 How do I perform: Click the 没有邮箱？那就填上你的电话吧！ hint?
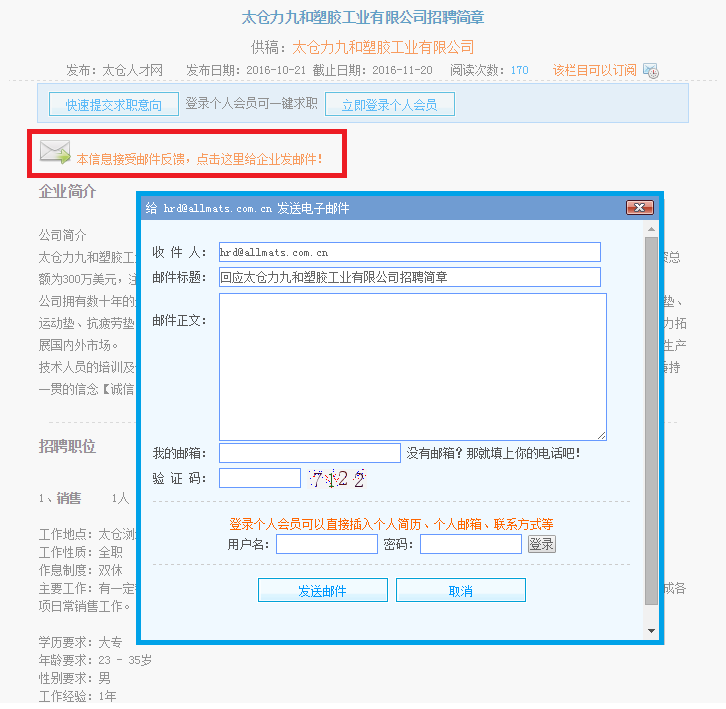[x=494, y=453]
